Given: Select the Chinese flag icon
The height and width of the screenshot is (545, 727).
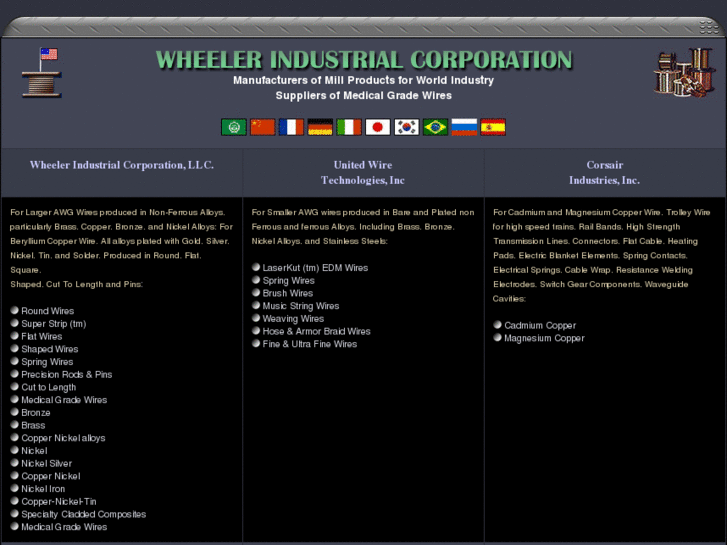Looking at the screenshot, I should [x=262, y=127].
